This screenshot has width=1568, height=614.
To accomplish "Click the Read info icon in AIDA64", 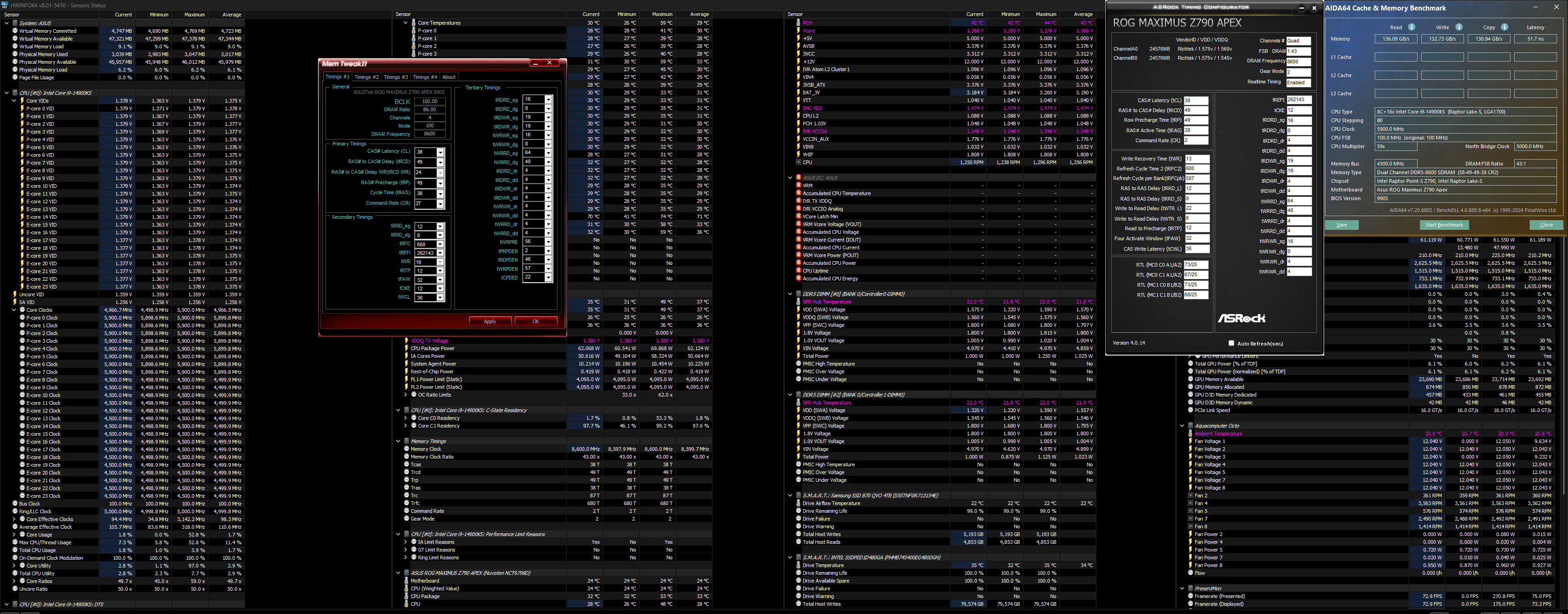I will coord(1412,27).
